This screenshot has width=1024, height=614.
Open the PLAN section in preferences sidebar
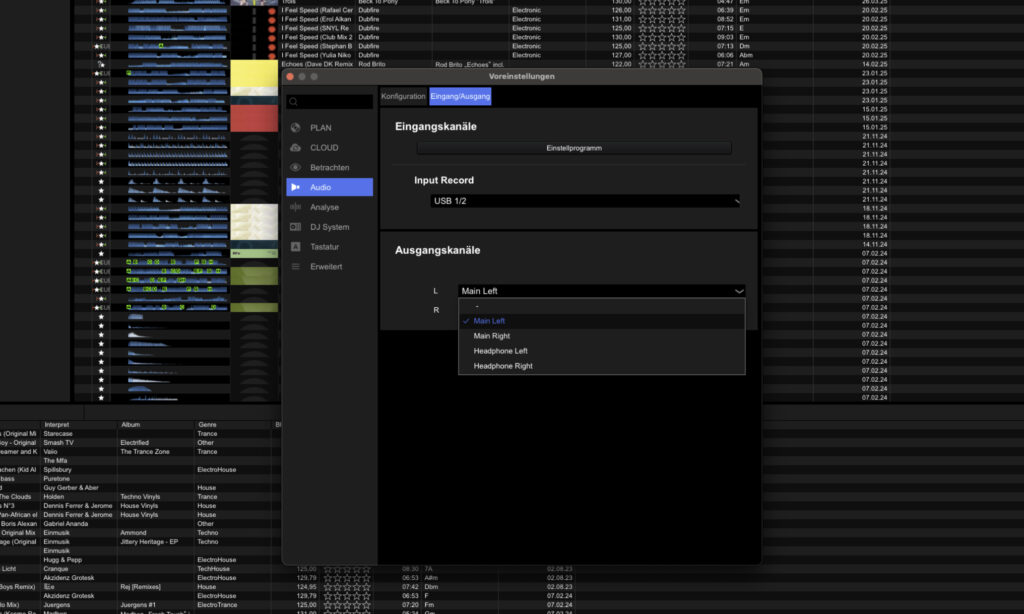[x=320, y=127]
